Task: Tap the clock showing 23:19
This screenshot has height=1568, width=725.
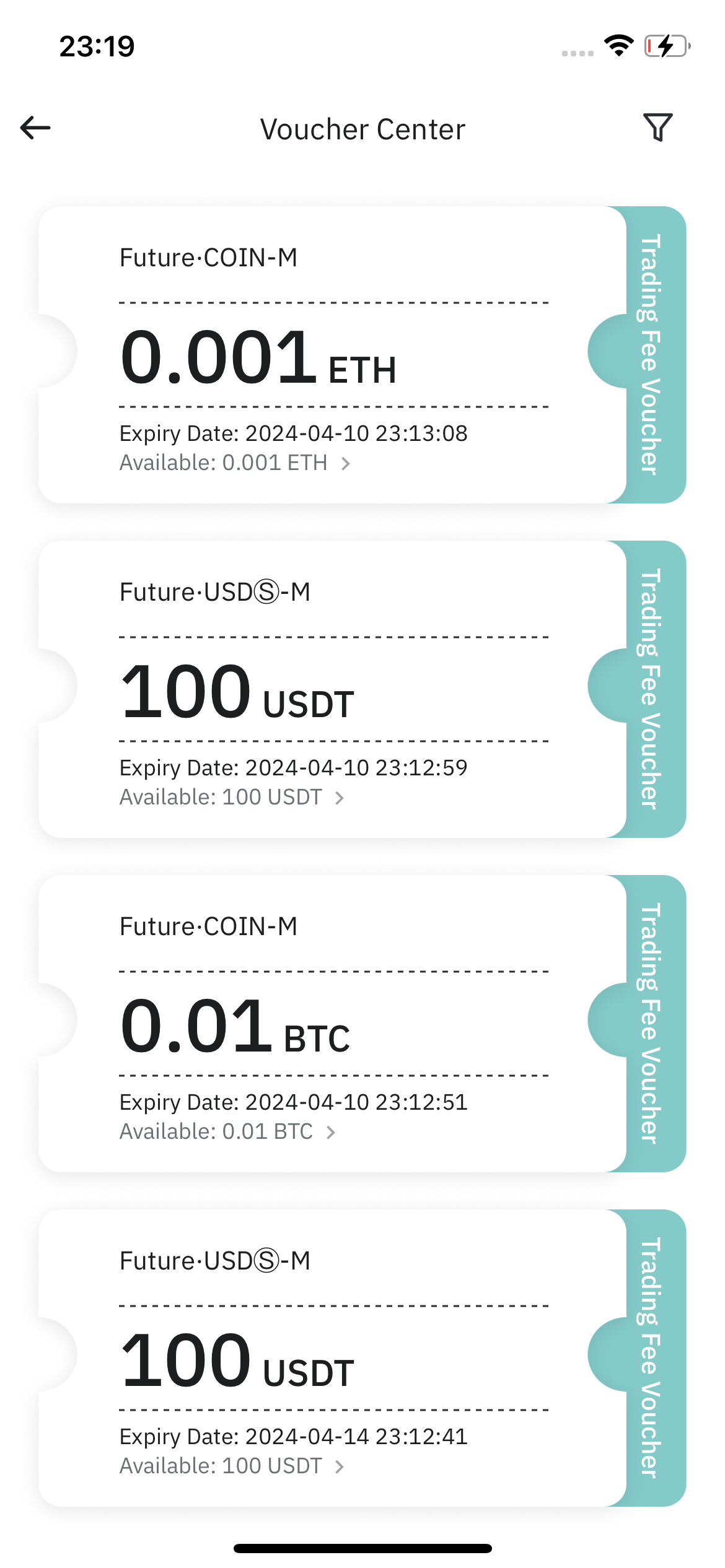Action: pos(97,46)
